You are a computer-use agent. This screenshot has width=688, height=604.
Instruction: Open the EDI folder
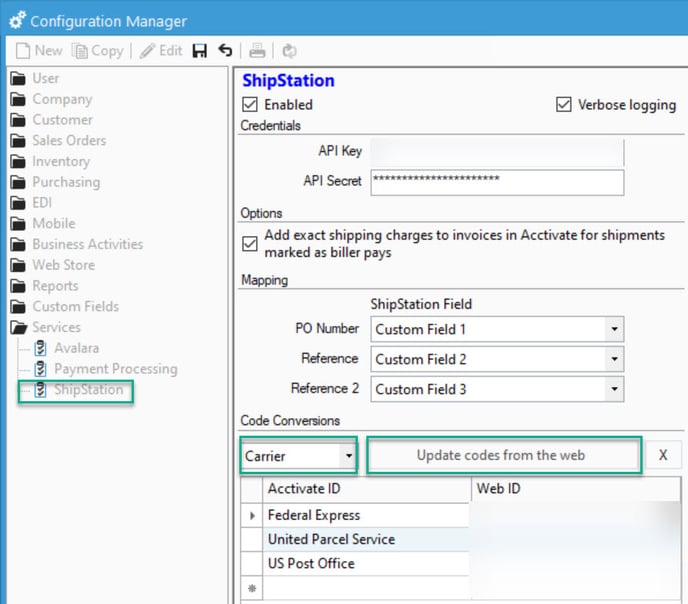[31, 203]
